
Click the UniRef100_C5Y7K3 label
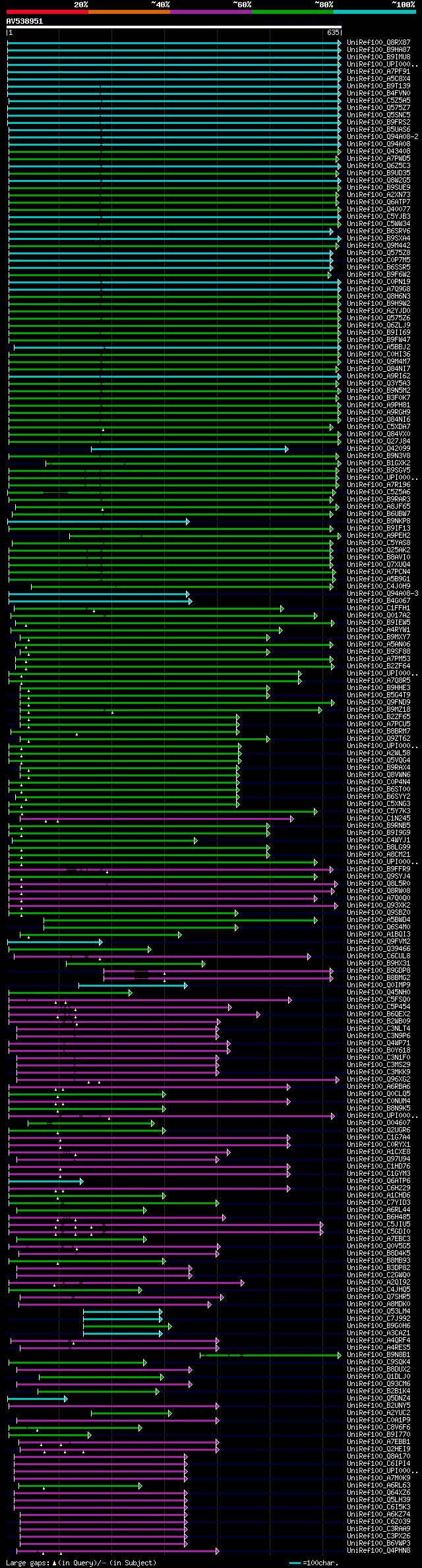click(378, 811)
